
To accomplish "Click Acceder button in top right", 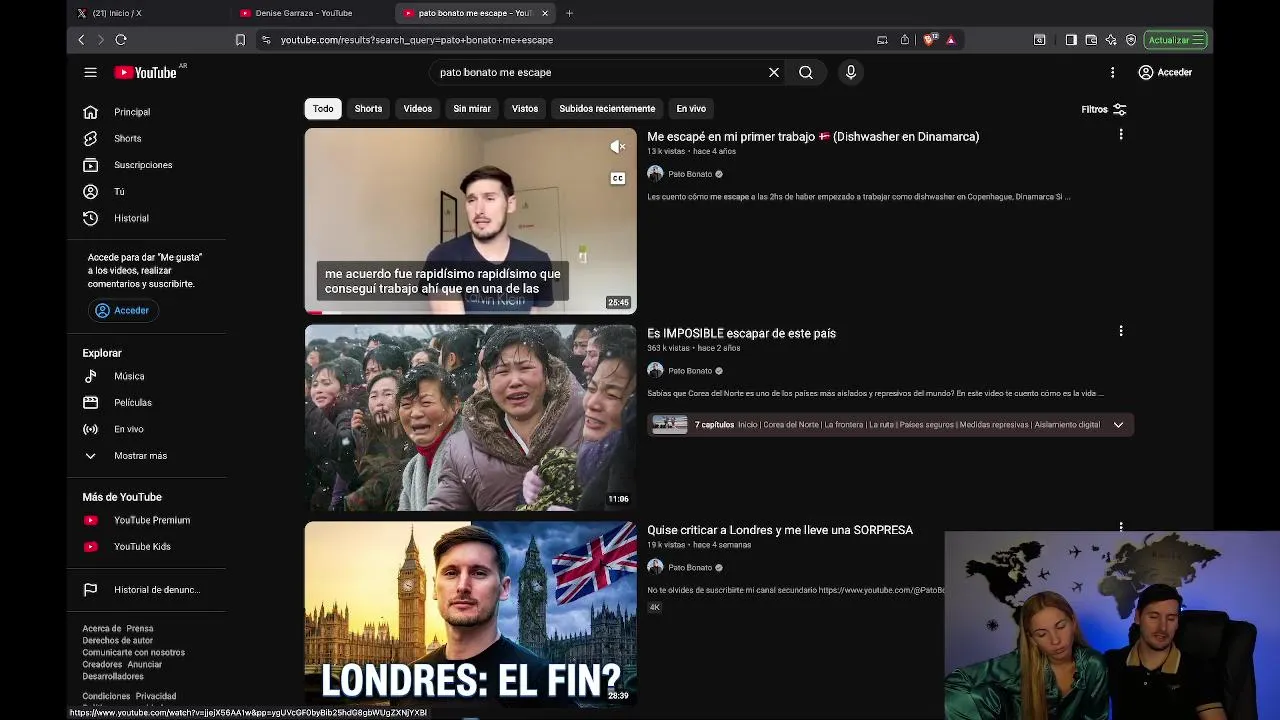I will point(1165,72).
